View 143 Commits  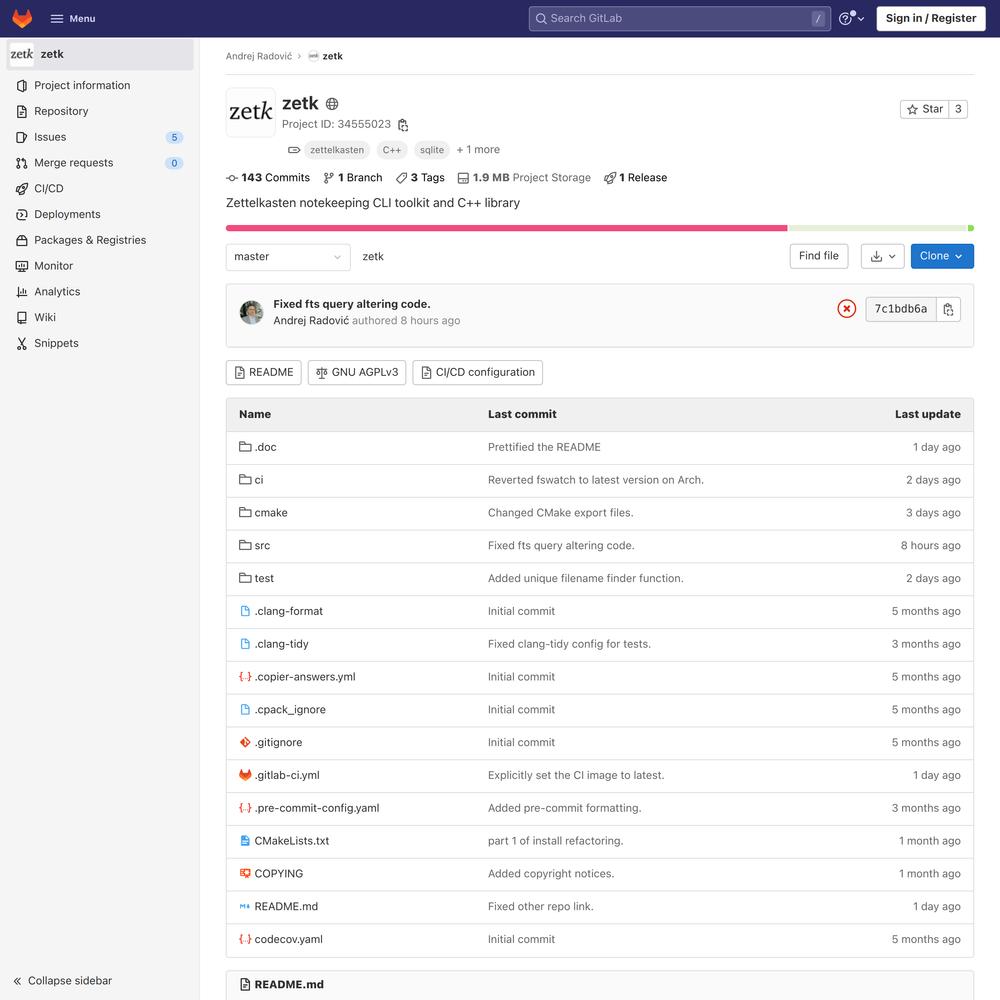coord(268,177)
